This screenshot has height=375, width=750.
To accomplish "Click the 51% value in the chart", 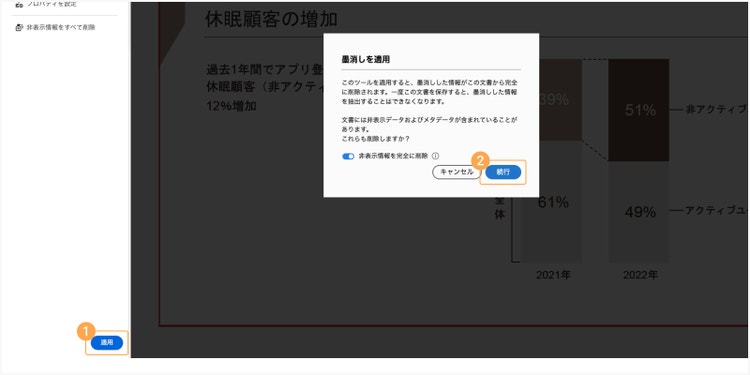I will (640, 110).
